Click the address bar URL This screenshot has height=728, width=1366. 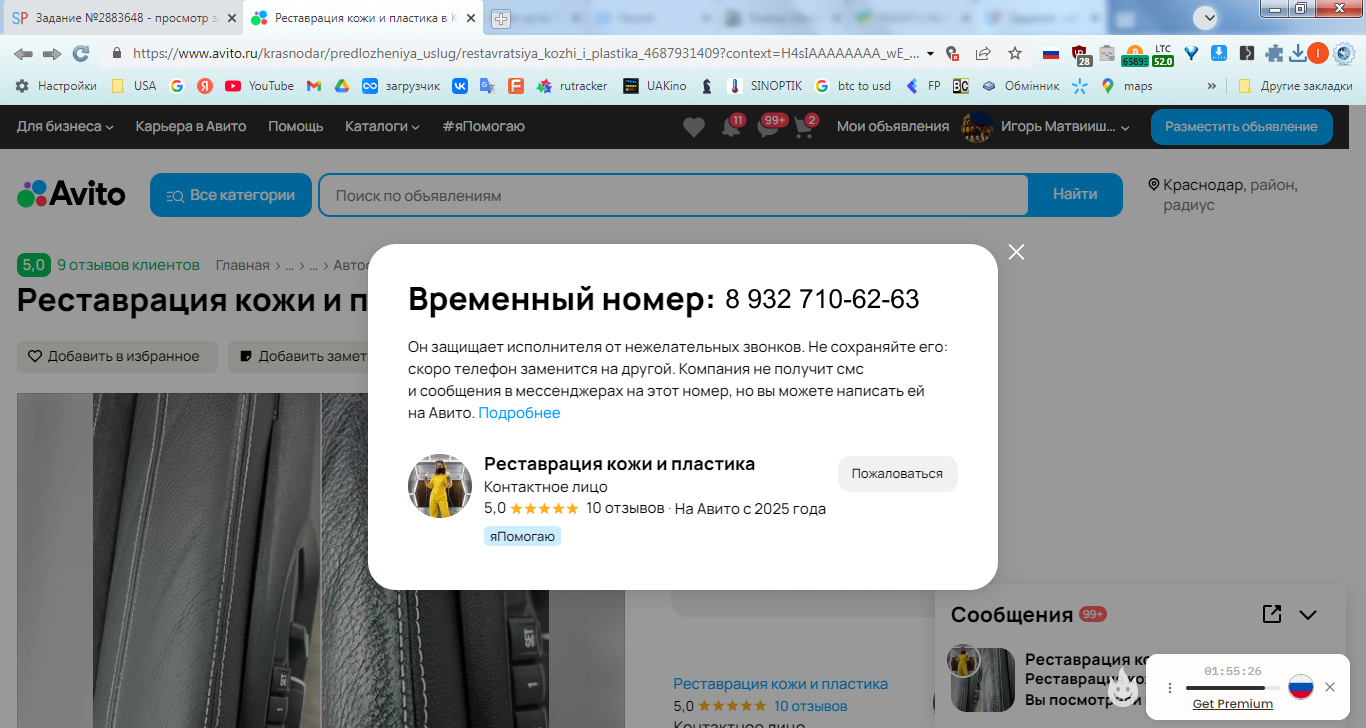525,53
